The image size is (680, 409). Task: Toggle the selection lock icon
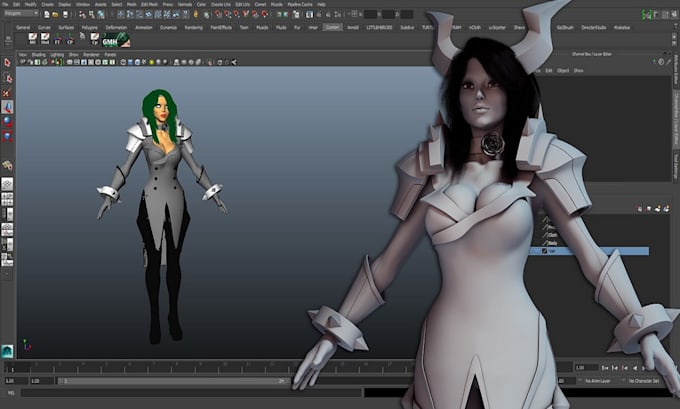click(196, 14)
